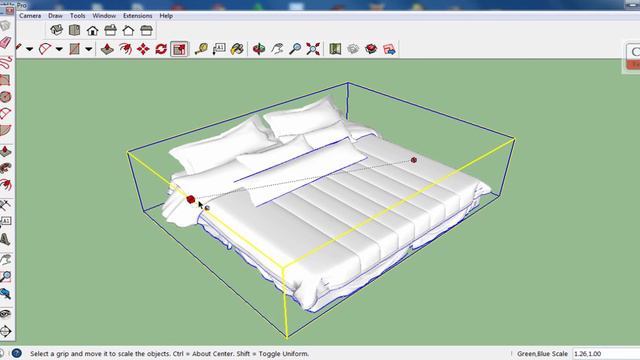
Task: Open the Help menu
Action: pos(166,16)
